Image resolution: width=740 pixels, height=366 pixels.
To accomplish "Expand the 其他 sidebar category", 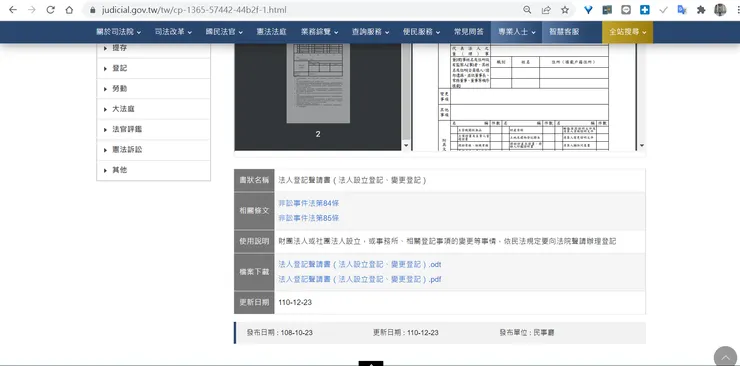I will pyautogui.click(x=153, y=170).
